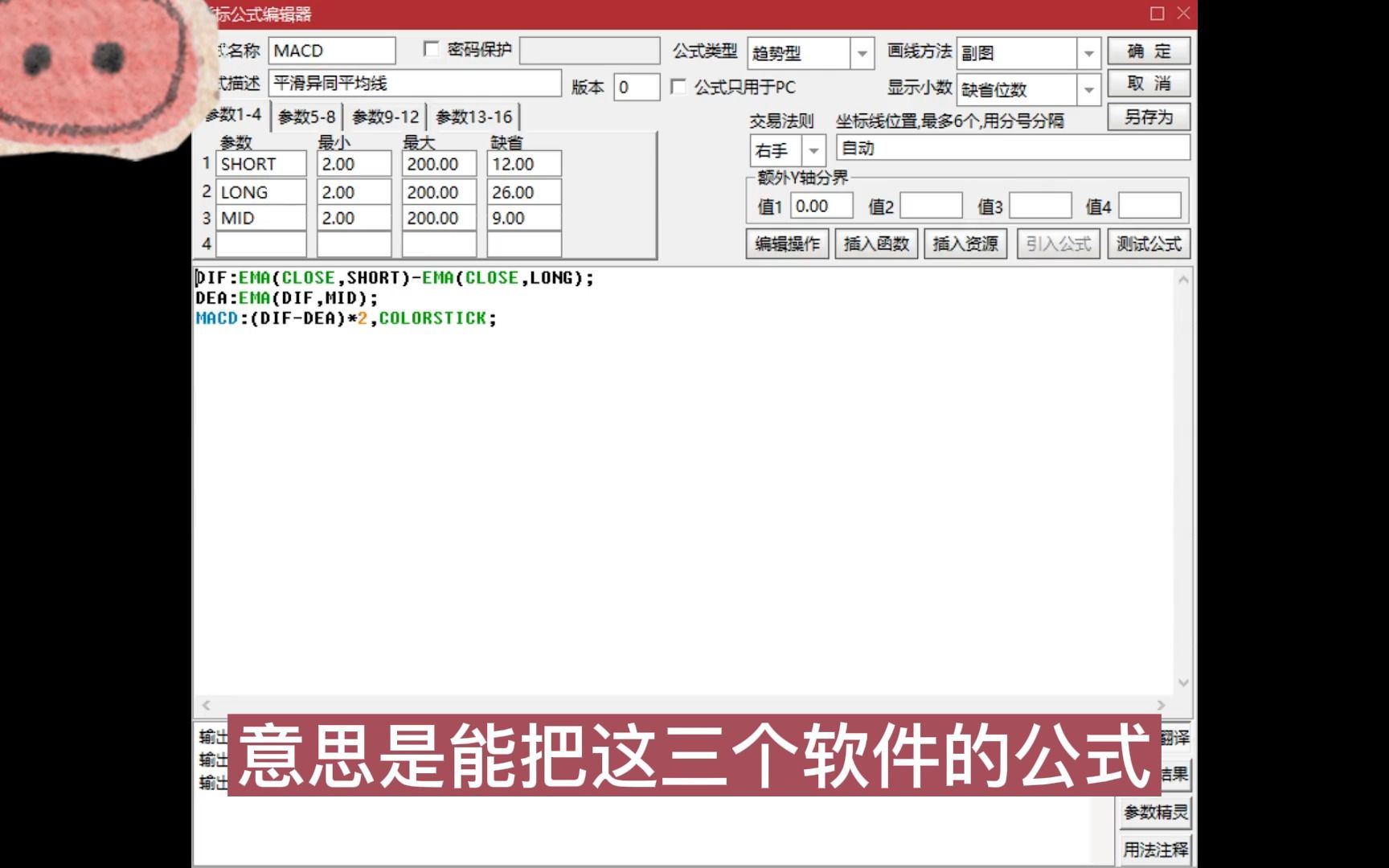
Task: Click 插入资源 to insert a resource
Action: pyautogui.click(x=965, y=244)
